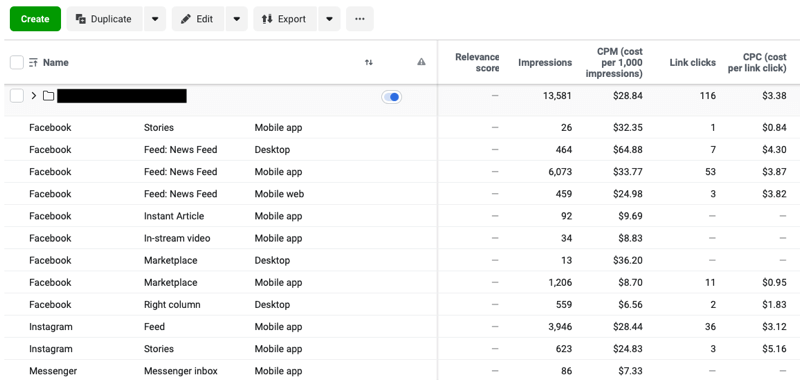Click the up-down arrows delivery column icon
The image size is (800, 380).
coord(369,62)
